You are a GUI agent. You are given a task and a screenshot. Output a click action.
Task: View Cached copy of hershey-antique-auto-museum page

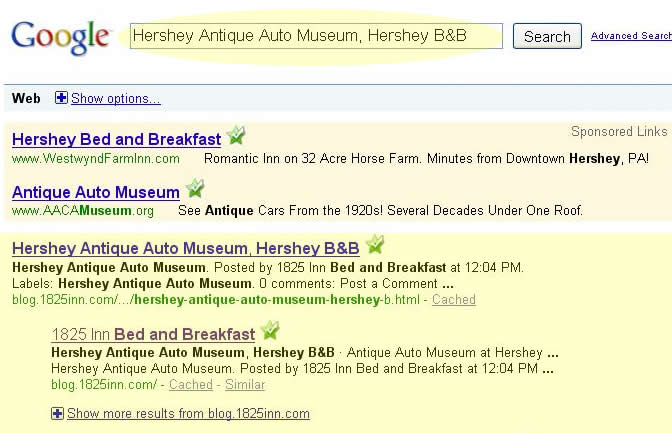point(453,300)
